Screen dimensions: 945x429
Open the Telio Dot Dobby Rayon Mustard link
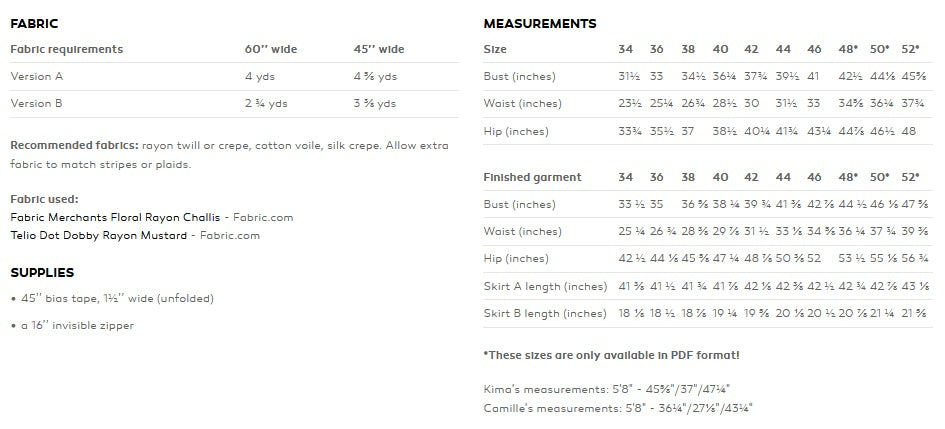click(x=99, y=236)
